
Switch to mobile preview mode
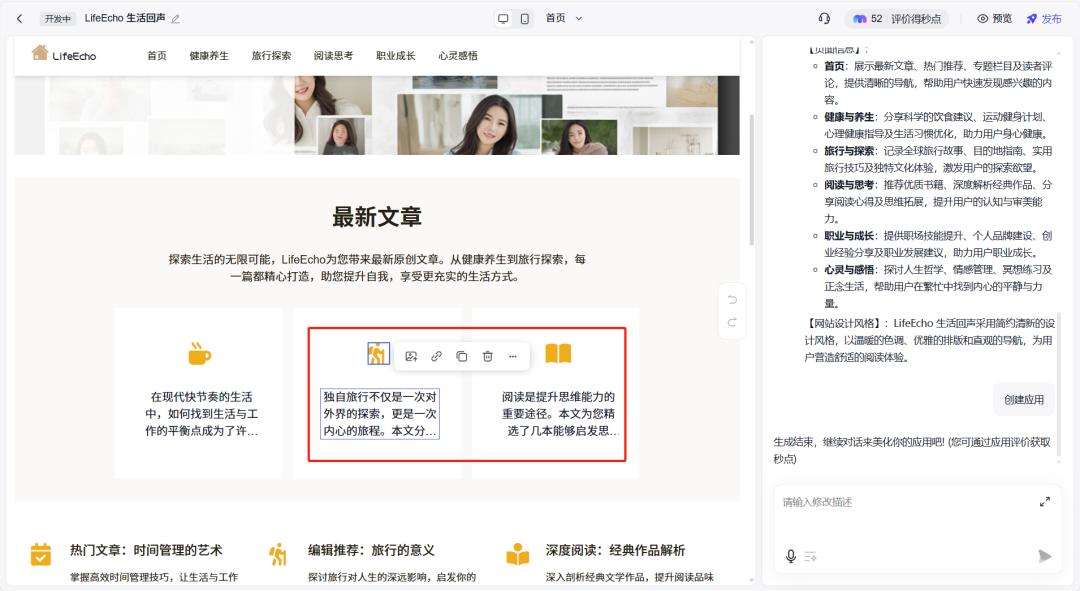525,17
